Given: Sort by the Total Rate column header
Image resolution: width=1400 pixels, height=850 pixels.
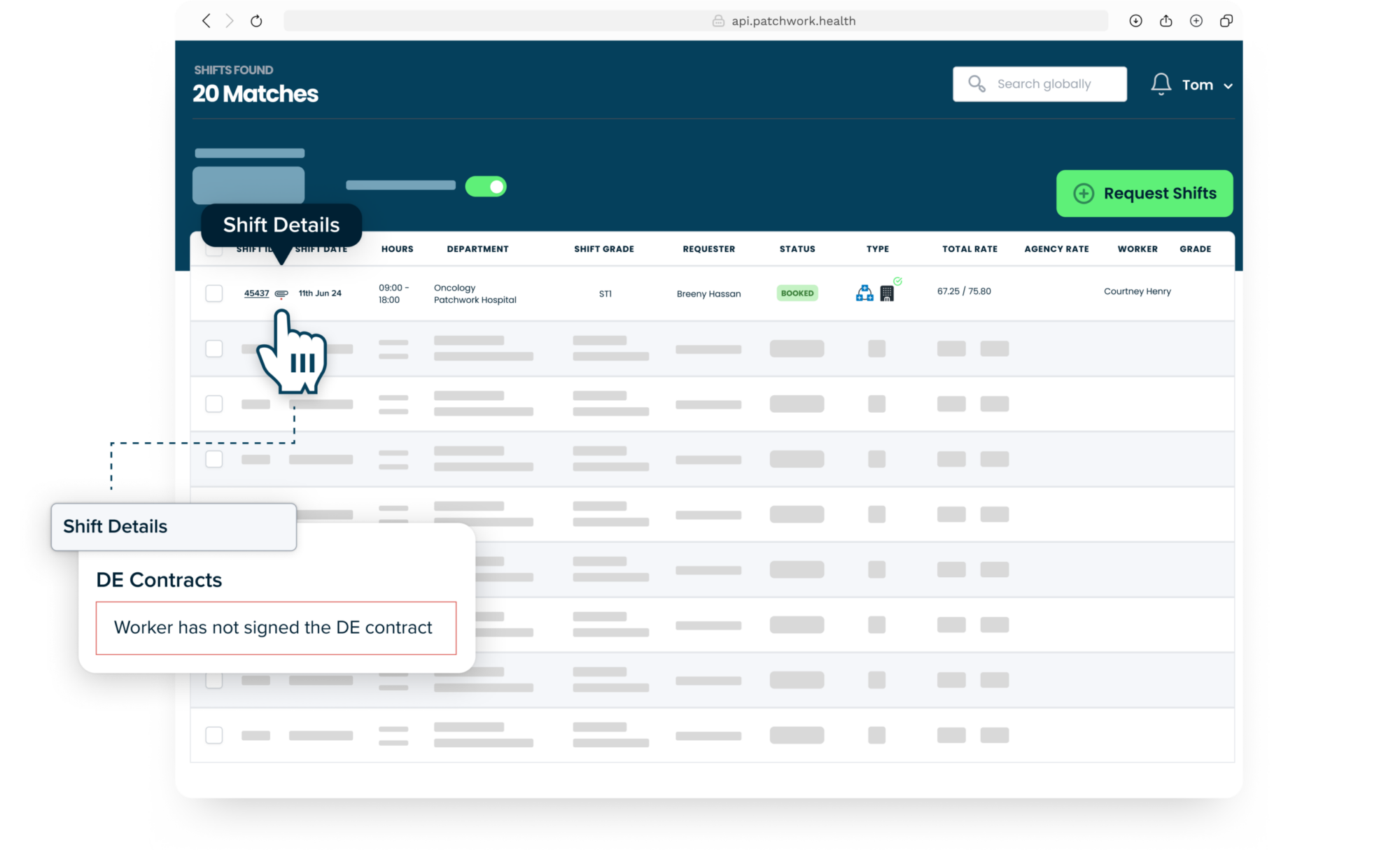Looking at the screenshot, I should tap(969, 249).
